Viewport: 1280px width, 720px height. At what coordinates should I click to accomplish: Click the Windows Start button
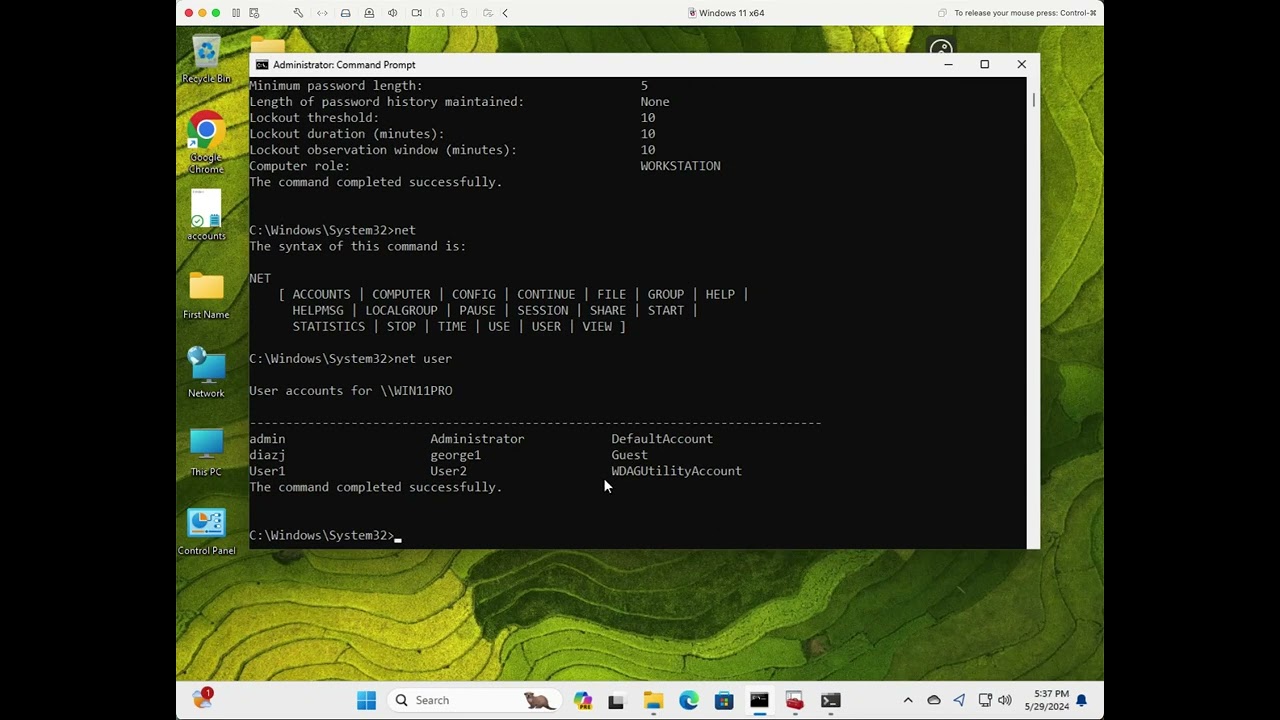[x=366, y=700]
